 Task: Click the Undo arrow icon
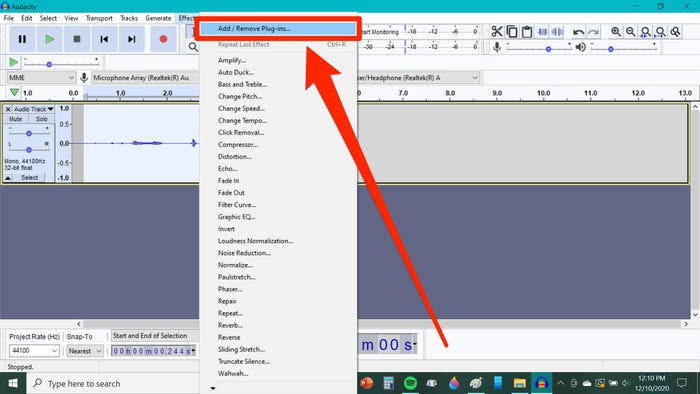pyautogui.click(x=578, y=32)
